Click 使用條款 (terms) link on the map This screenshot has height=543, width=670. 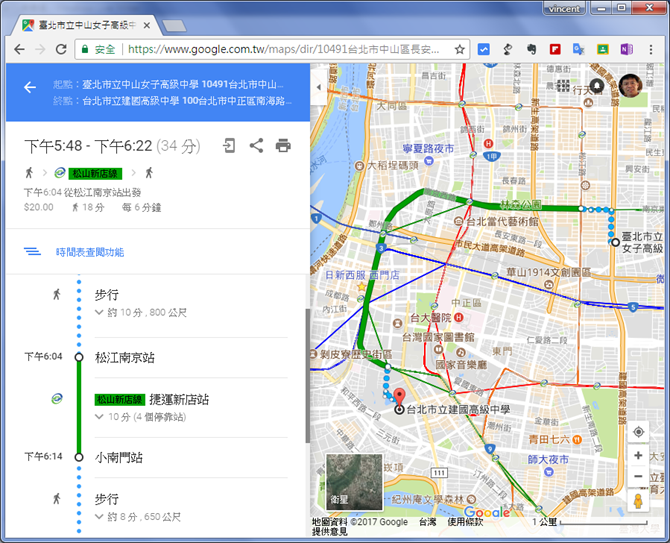465,522
